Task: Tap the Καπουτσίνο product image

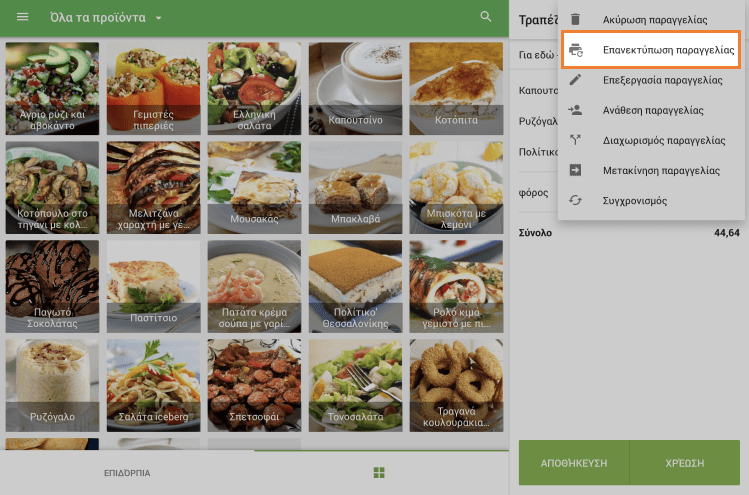Action: coord(355,87)
